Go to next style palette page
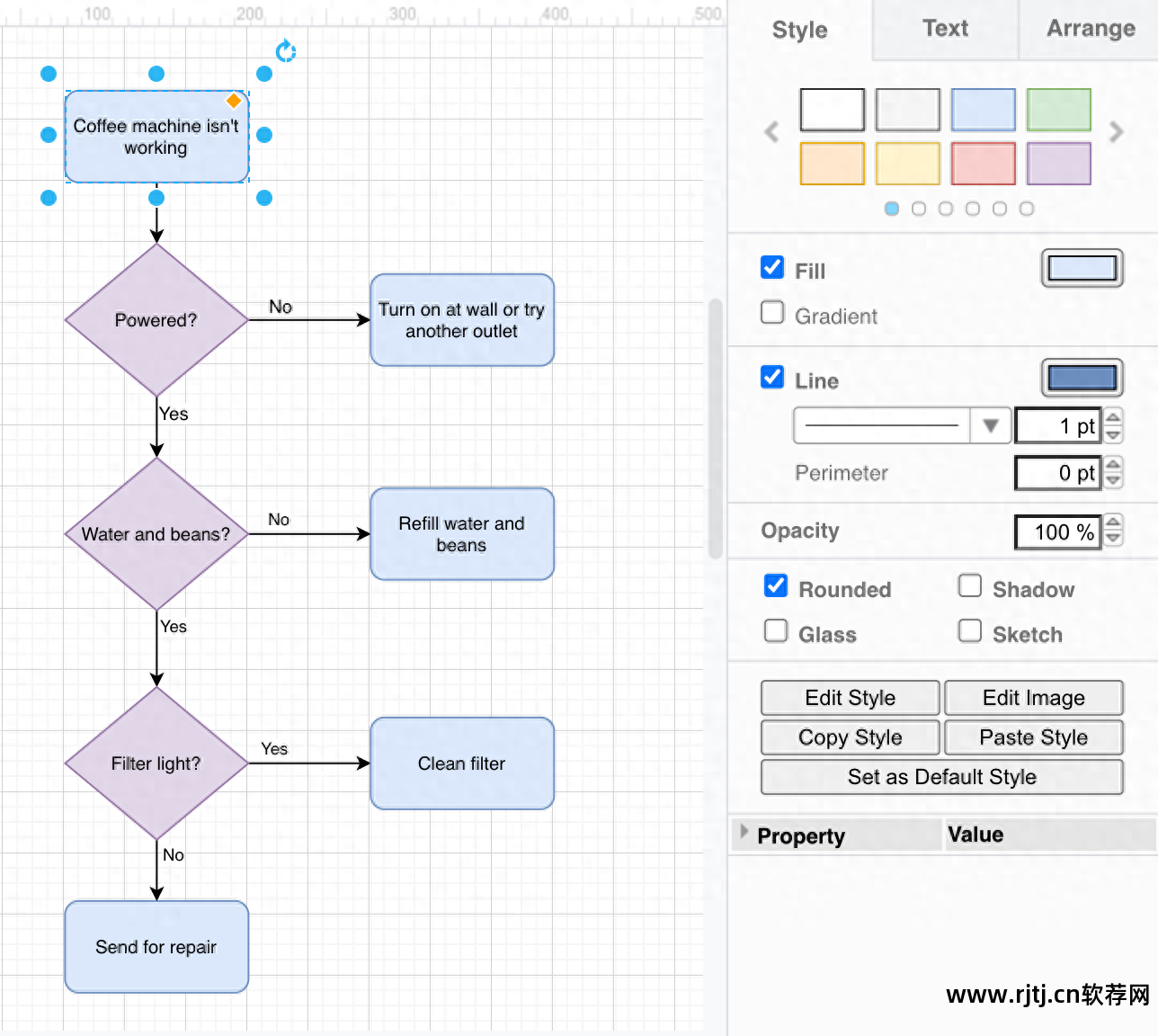 1117,133
